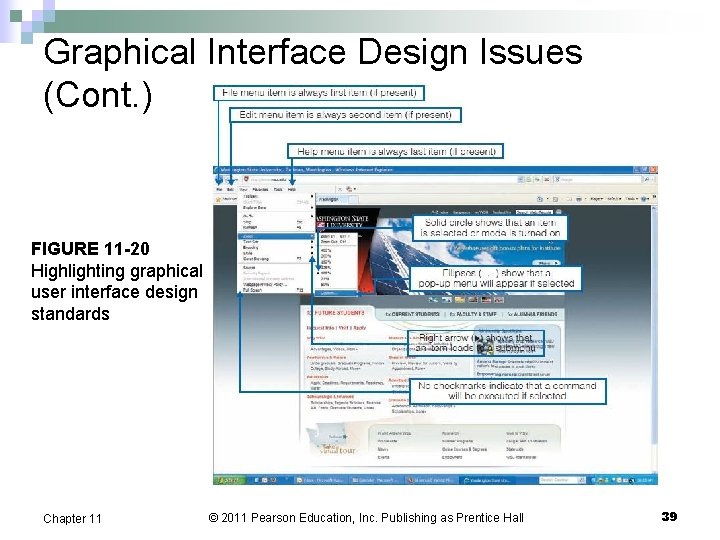
Task: Expand the Text Size submenu
Action: click(276, 242)
